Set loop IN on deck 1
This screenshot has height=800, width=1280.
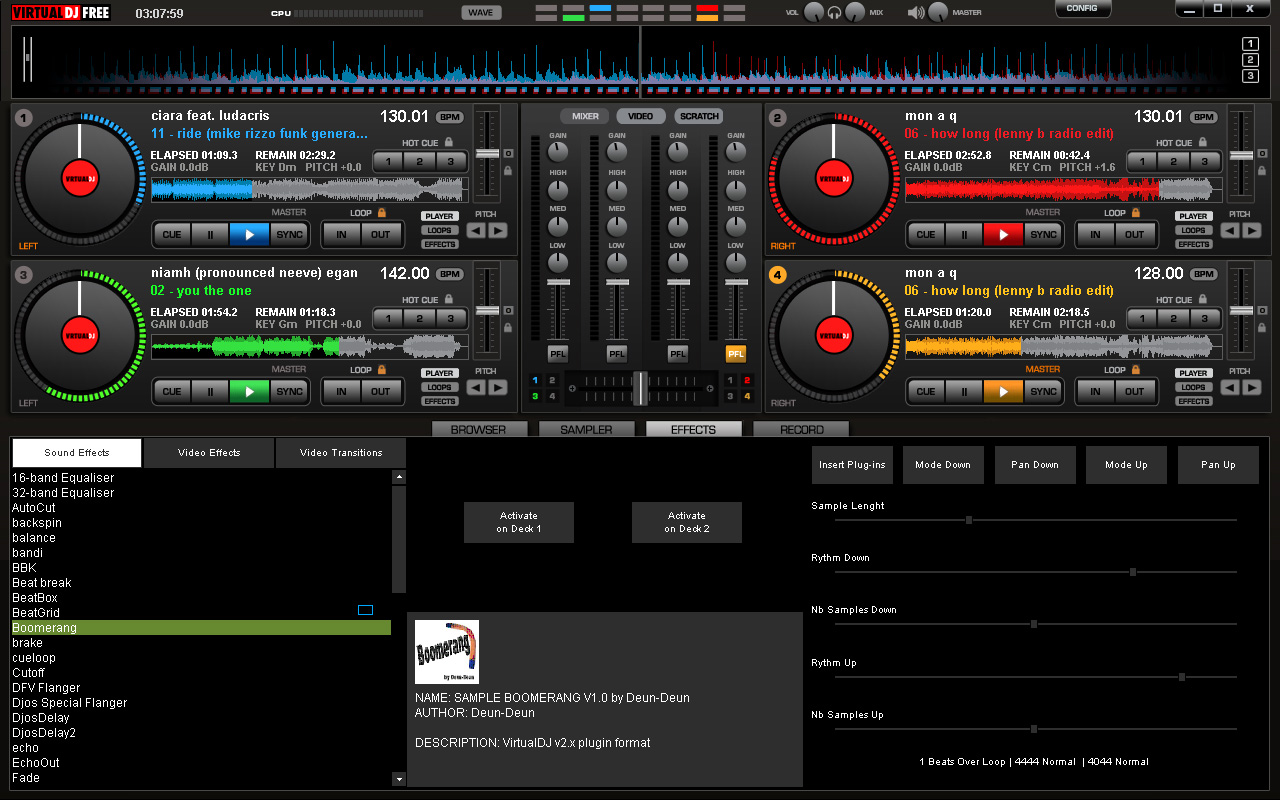point(341,235)
